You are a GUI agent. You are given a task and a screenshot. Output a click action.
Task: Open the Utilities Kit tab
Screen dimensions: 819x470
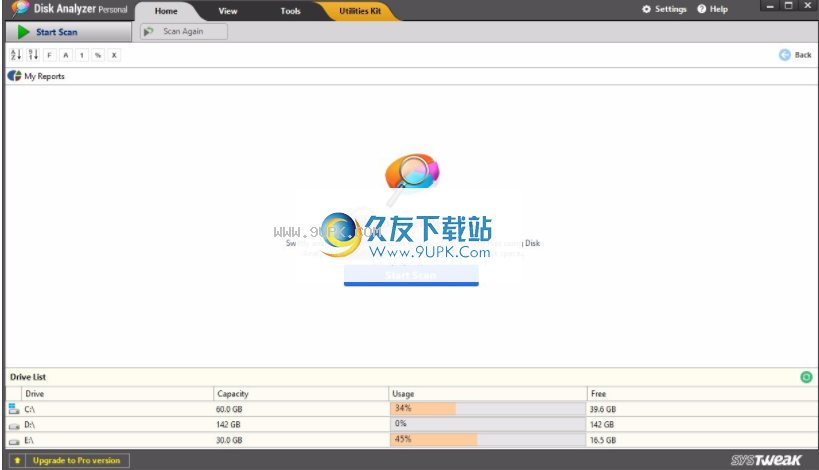pyautogui.click(x=360, y=11)
